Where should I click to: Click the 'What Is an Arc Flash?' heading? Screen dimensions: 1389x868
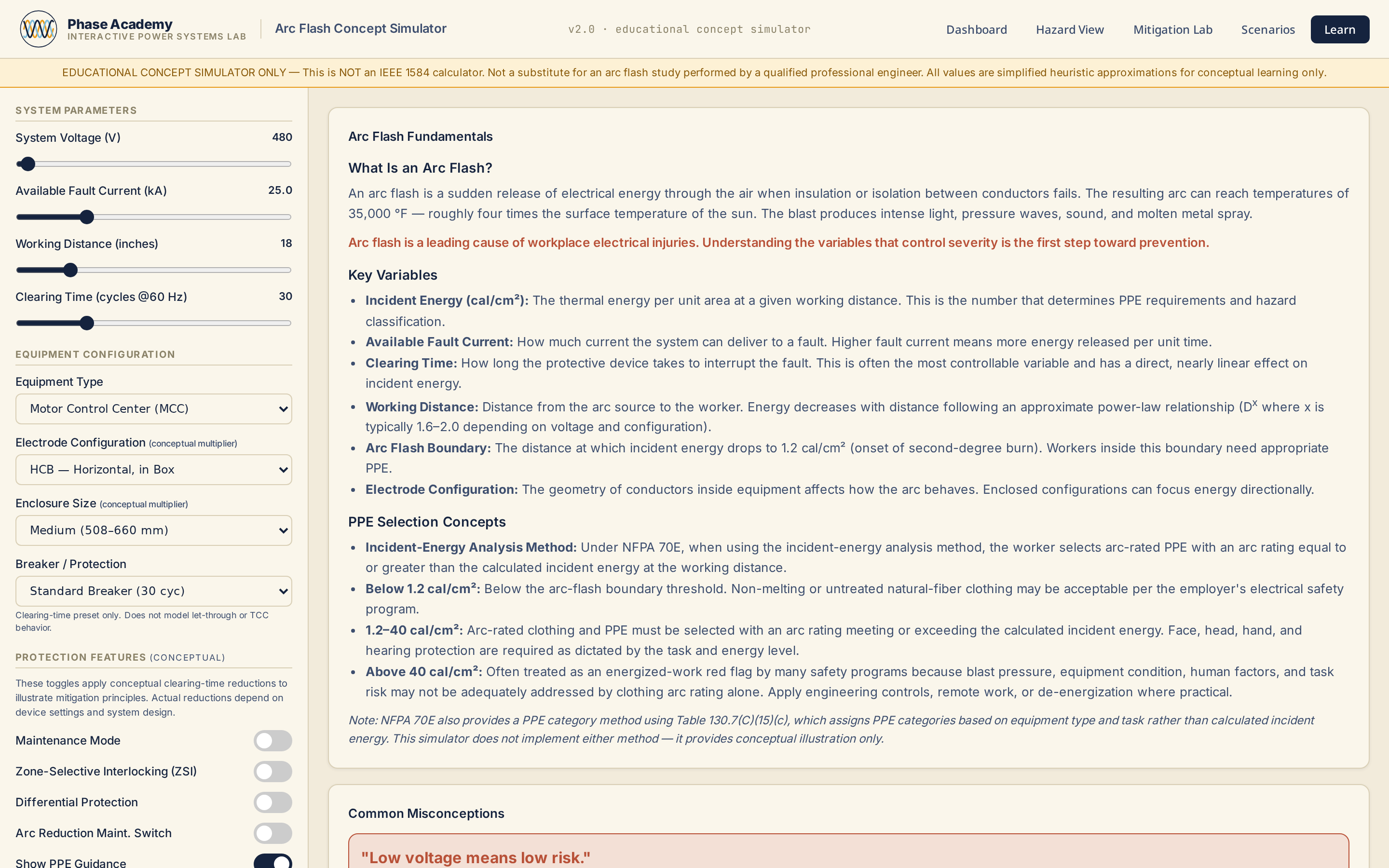coord(420,168)
